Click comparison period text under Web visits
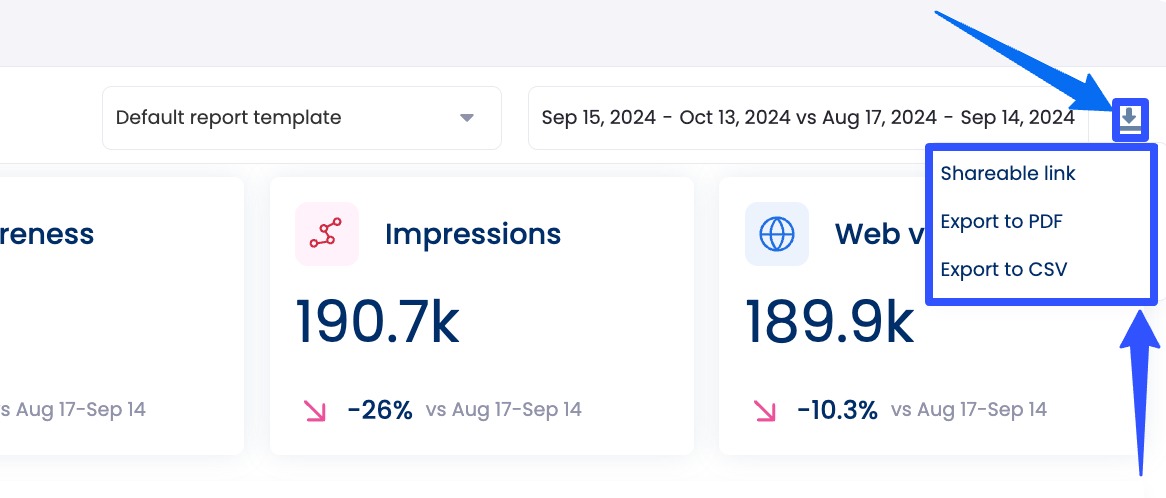Image resolution: width=1166 pixels, height=498 pixels. pos(969,409)
